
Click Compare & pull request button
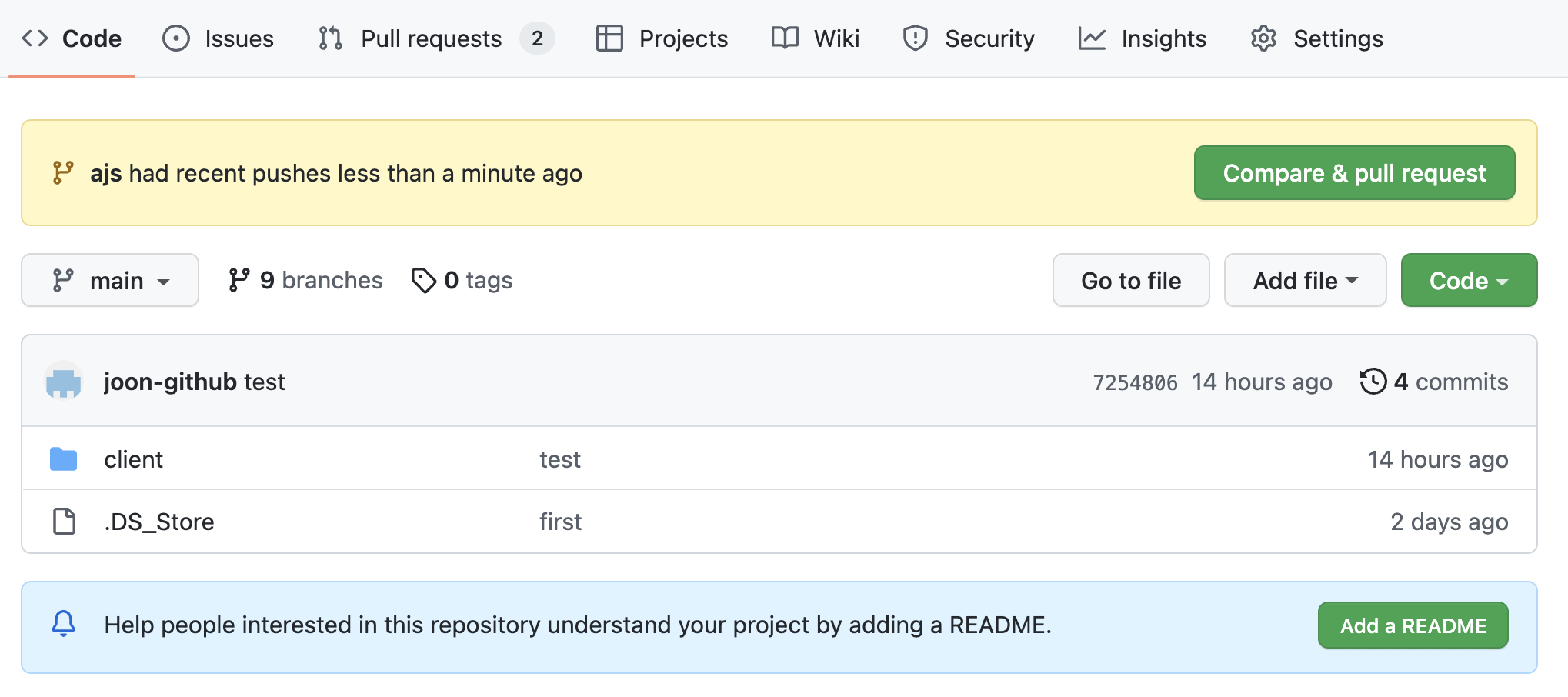(1354, 173)
